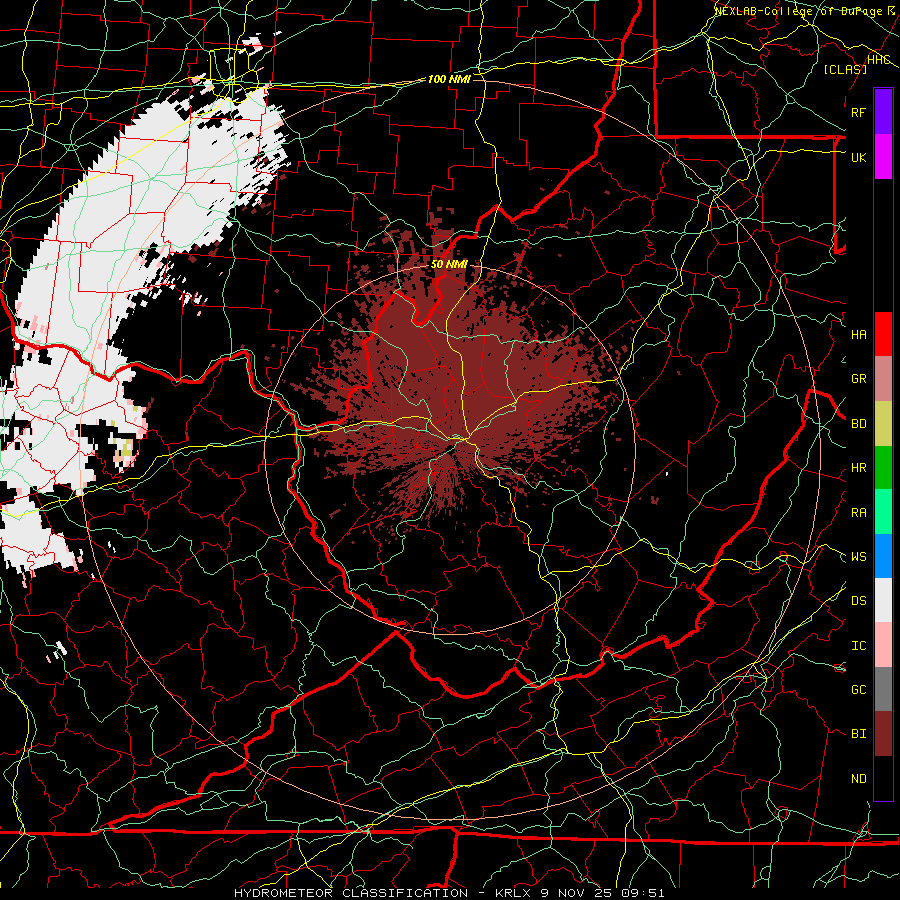This screenshot has height=900, width=900.
Task: Click the DS legend label
Action: [x=858, y=600]
